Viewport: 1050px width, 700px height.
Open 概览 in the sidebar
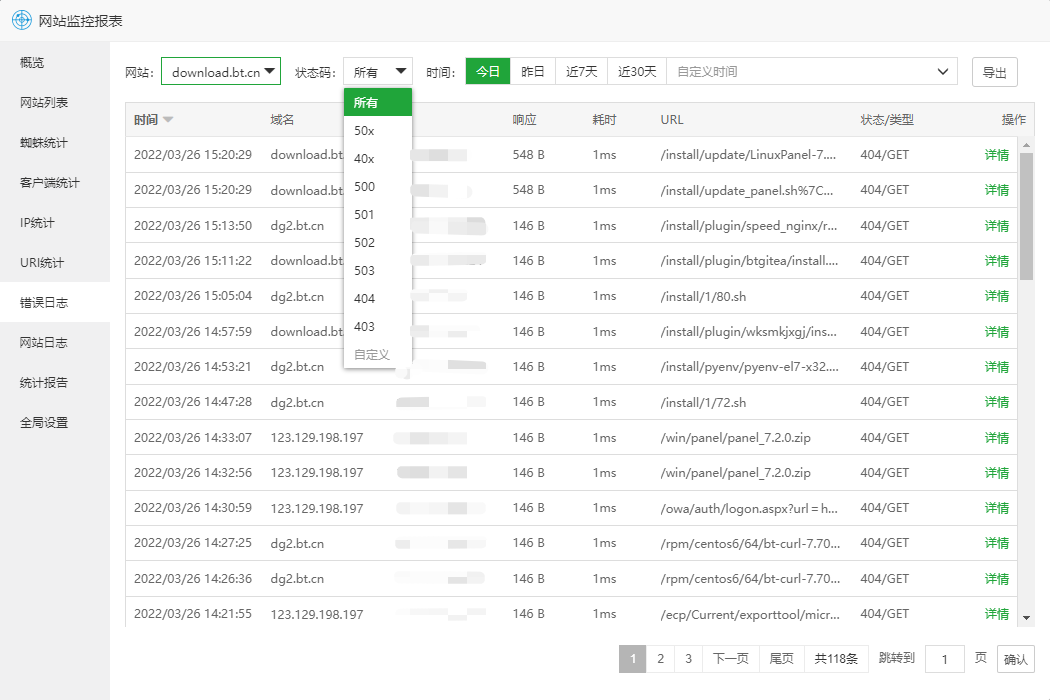(55, 62)
